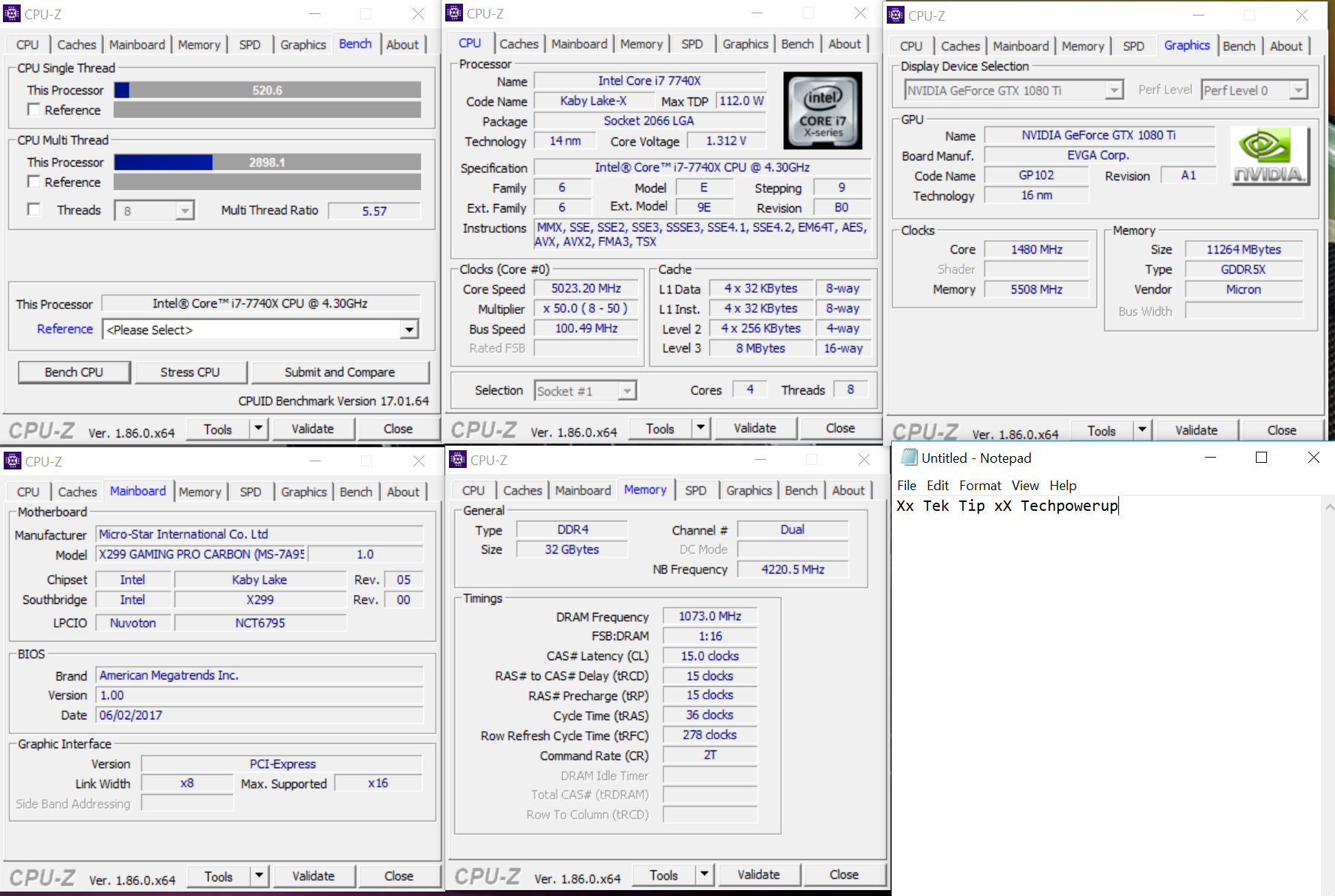The width and height of the screenshot is (1335, 896).
Task: Open the Reference processor Please Select dropdown
Action: pos(409,330)
